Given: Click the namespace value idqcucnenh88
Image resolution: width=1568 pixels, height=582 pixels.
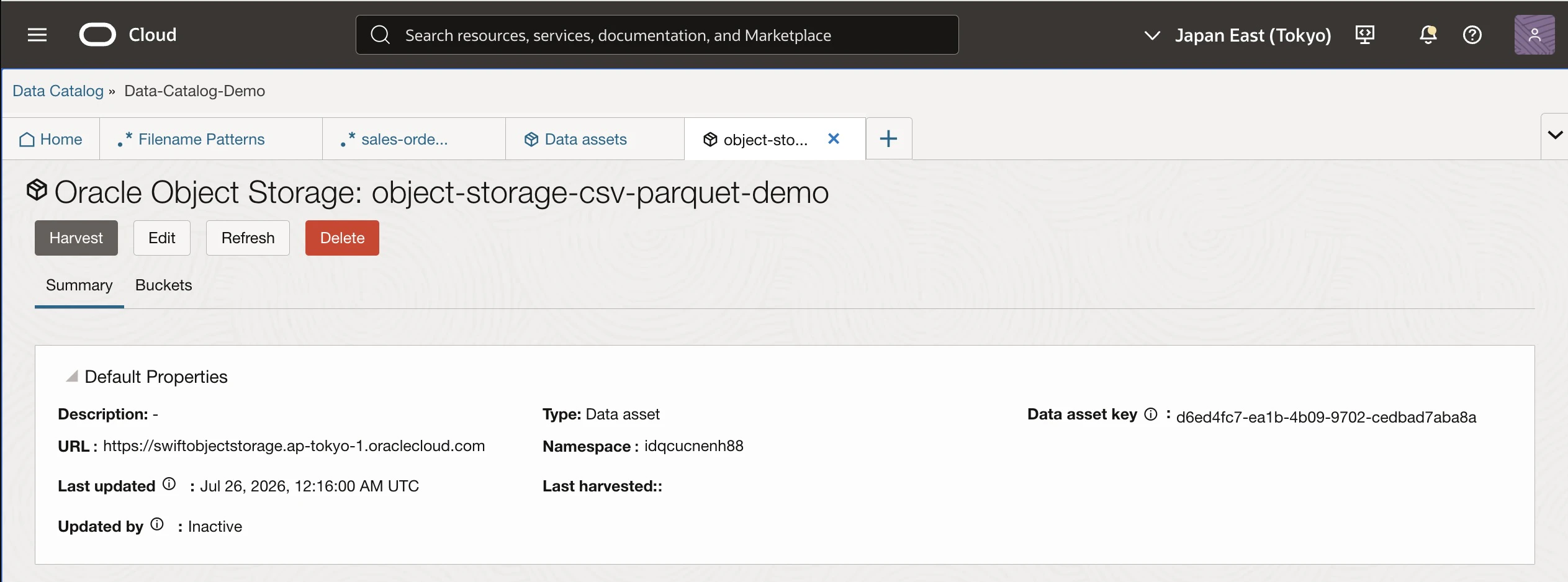Looking at the screenshot, I should tap(693, 446).
